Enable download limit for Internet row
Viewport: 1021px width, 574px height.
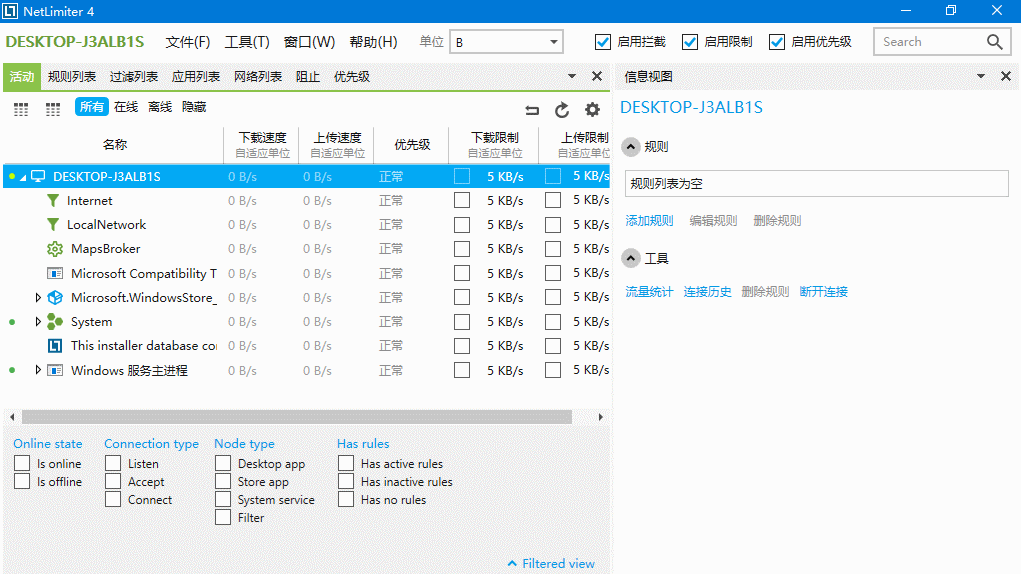click(462, 200)
